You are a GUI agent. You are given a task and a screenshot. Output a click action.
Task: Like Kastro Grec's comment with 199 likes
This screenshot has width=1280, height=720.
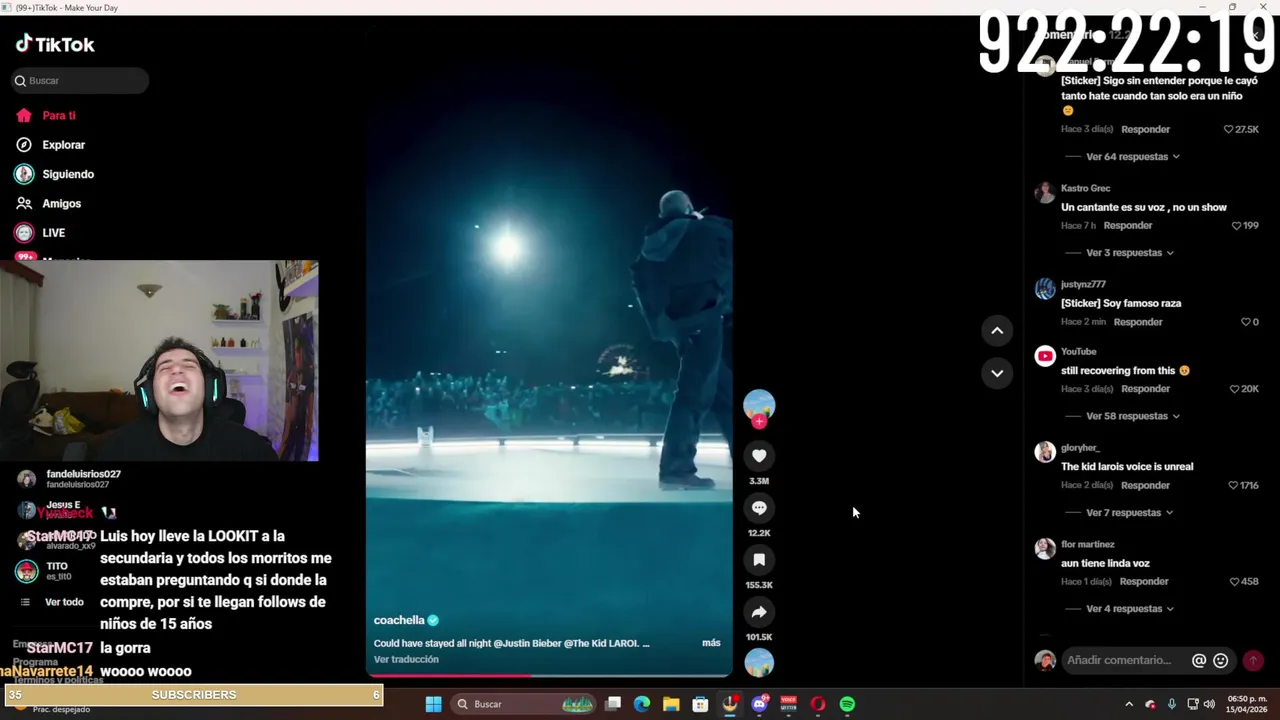tap(1237, 226)
